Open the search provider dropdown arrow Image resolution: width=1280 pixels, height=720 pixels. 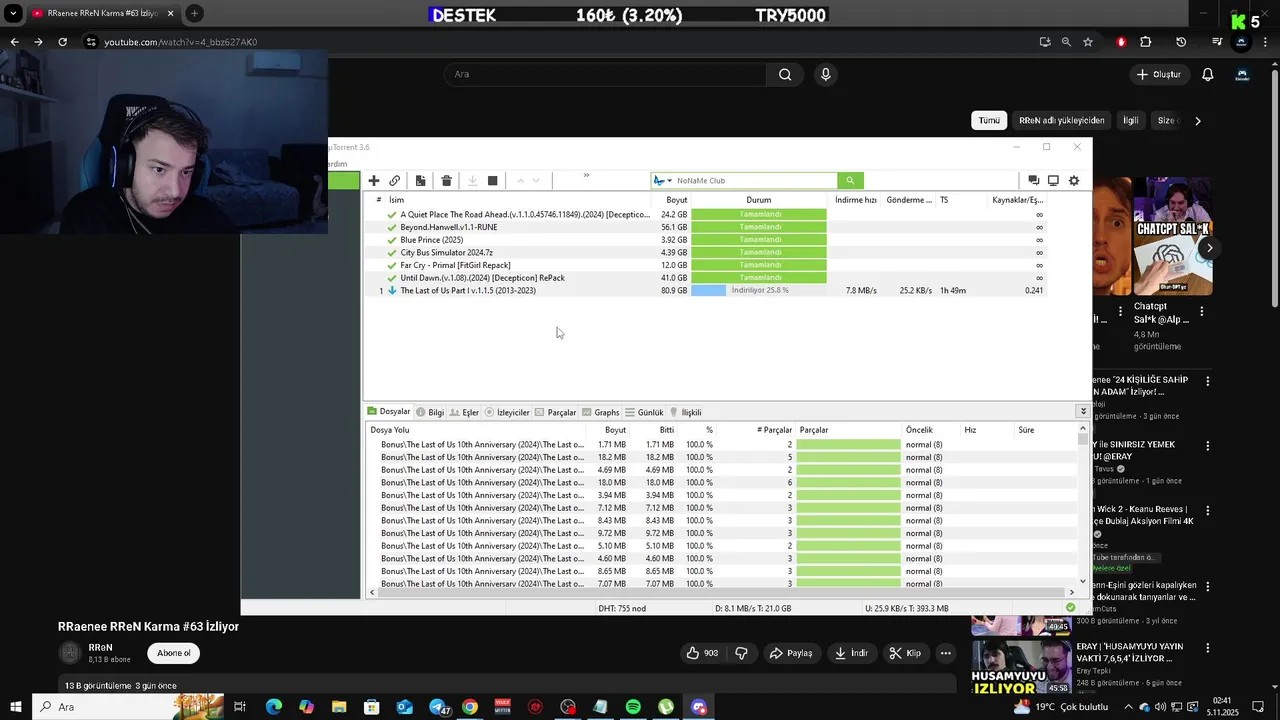669,181
